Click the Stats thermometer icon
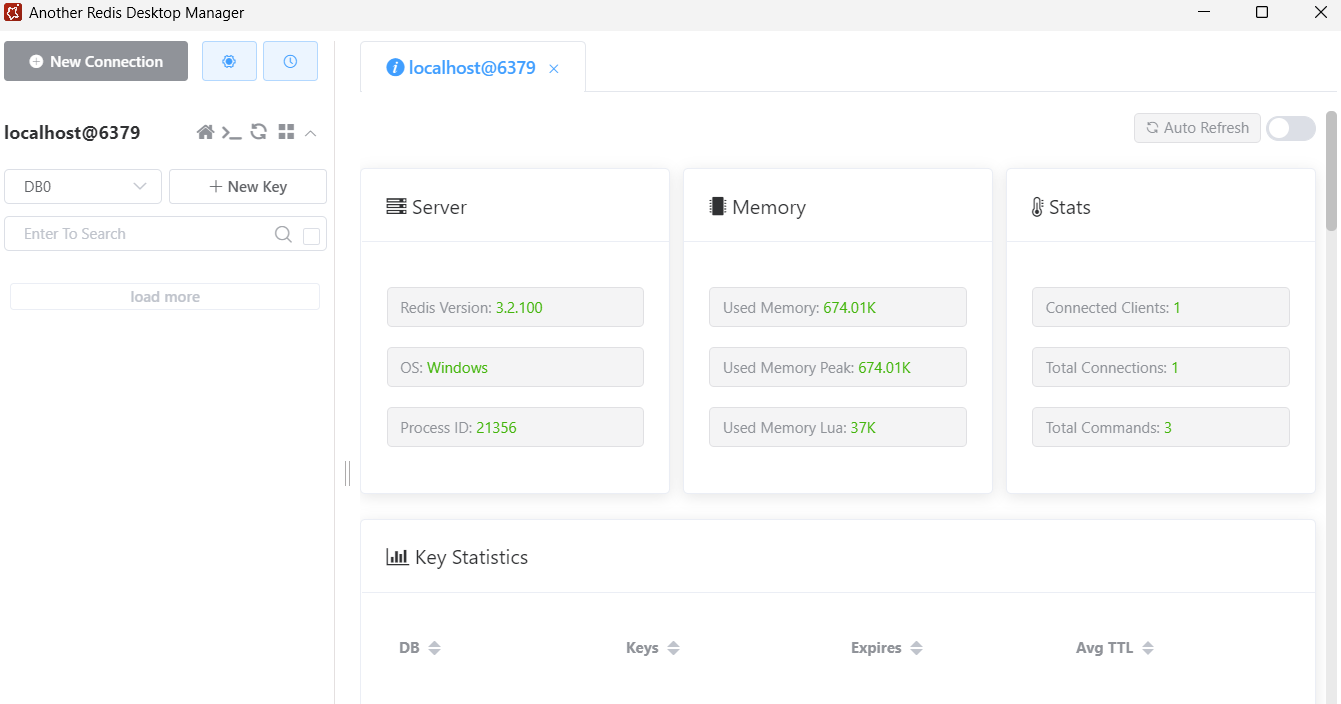 point(1037,207)
